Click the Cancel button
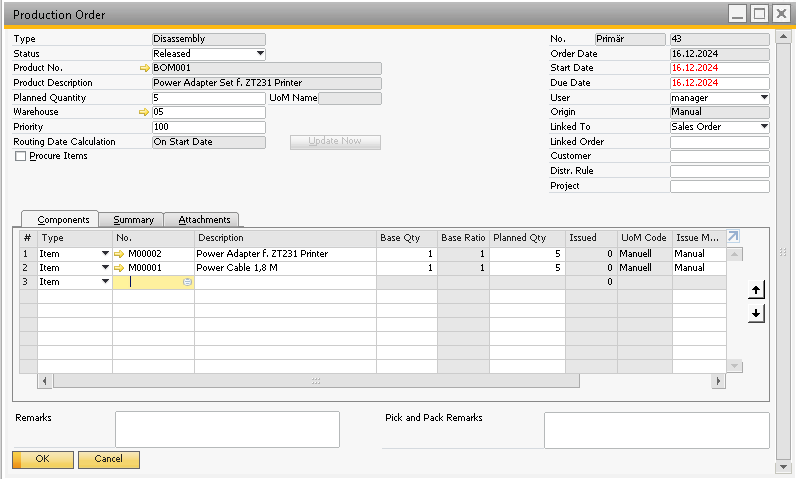 click(108, 459)
